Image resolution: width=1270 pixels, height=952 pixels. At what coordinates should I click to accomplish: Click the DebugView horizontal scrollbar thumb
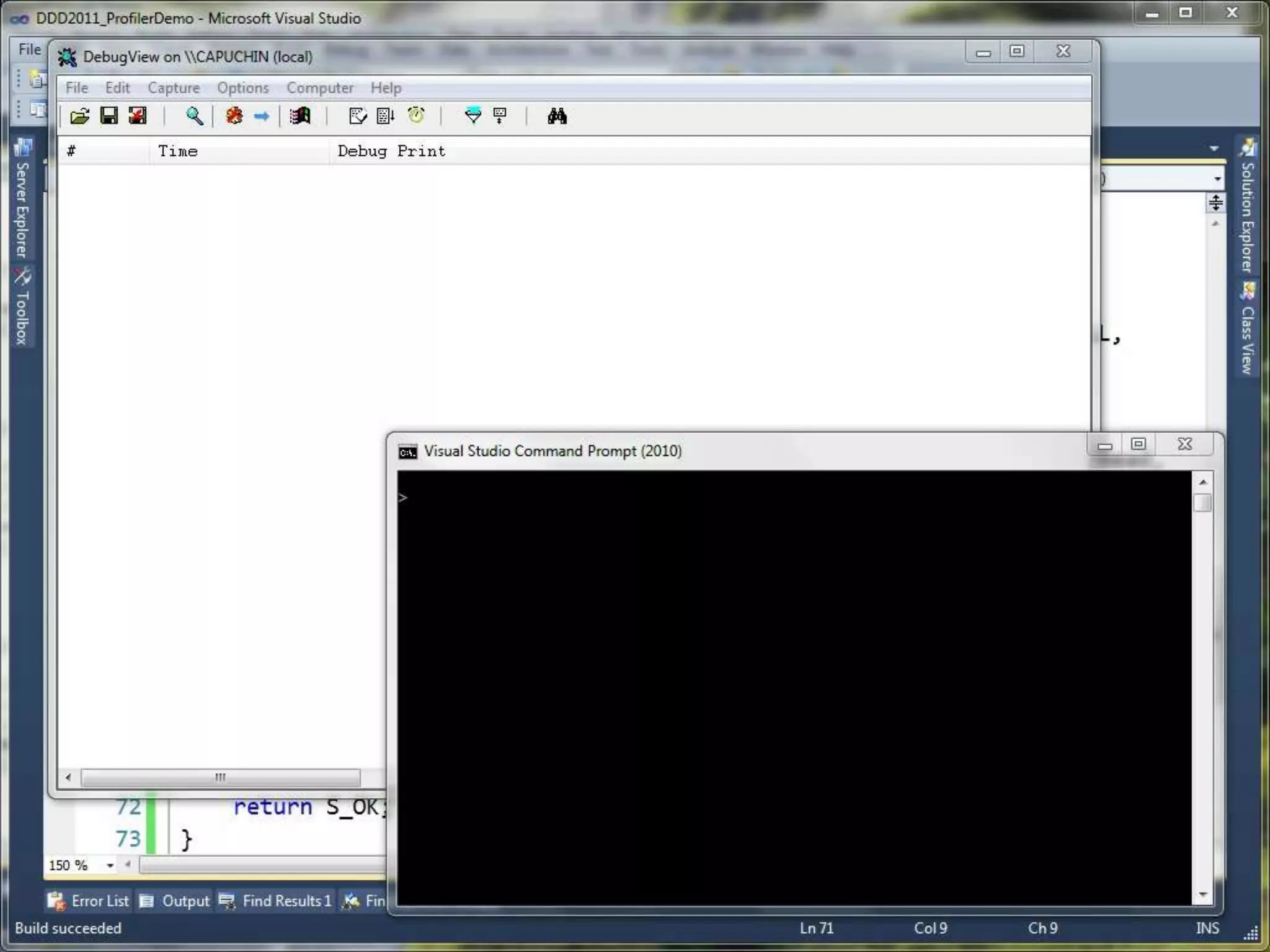tap(220, 777)
